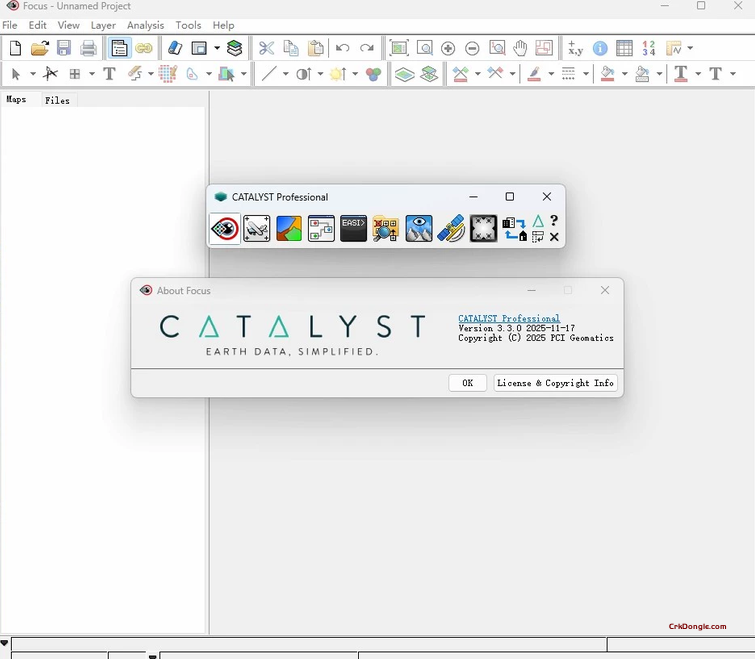Click the satellite icon in CATALYST toolbar

451,229
